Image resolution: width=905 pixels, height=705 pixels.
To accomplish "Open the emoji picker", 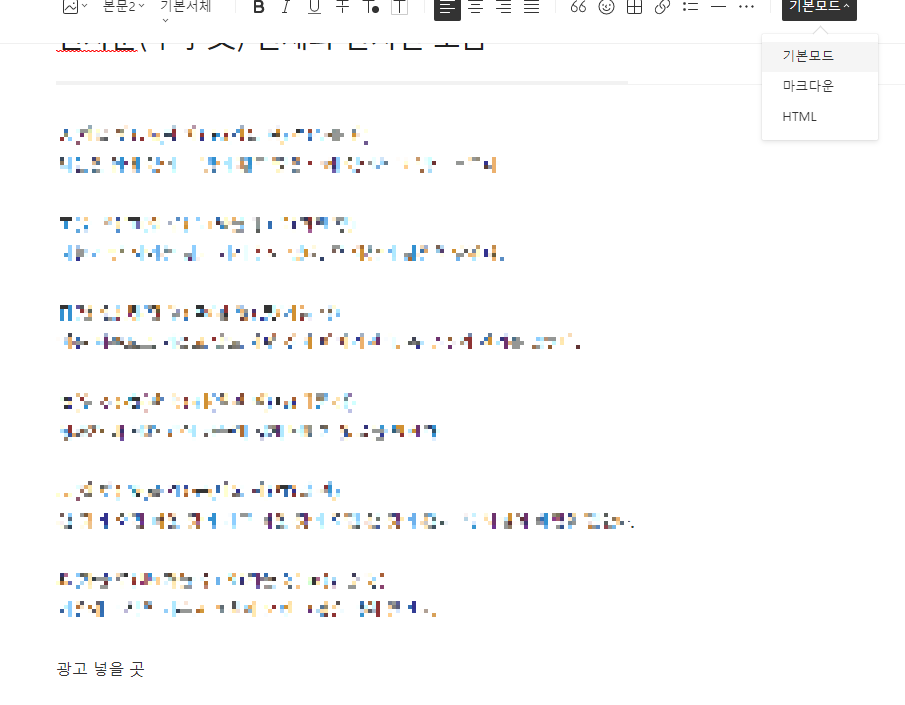I will coord(606,7).
